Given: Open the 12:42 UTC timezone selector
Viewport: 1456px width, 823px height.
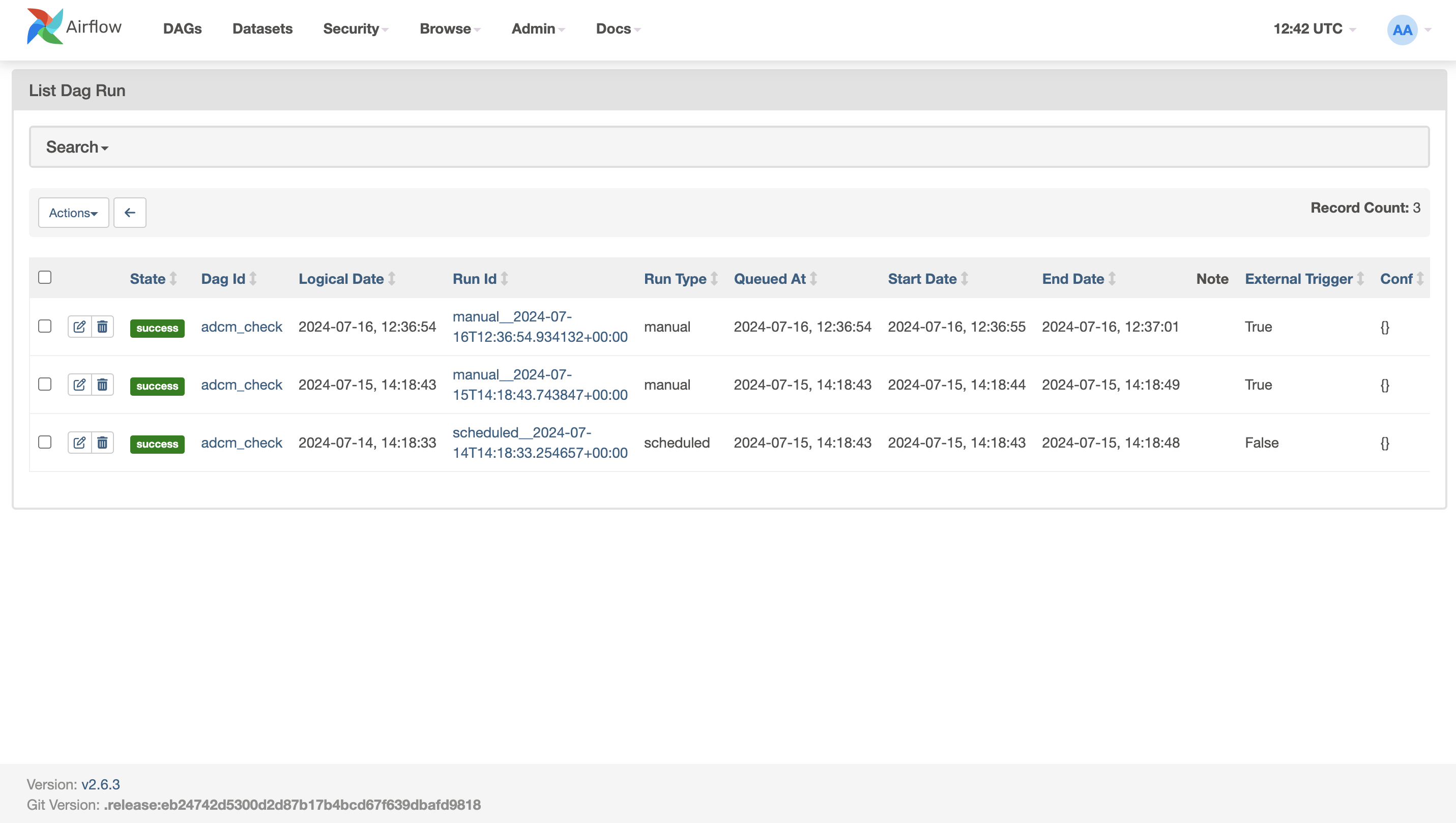Looking at the screenshot, I should 1308,29.
